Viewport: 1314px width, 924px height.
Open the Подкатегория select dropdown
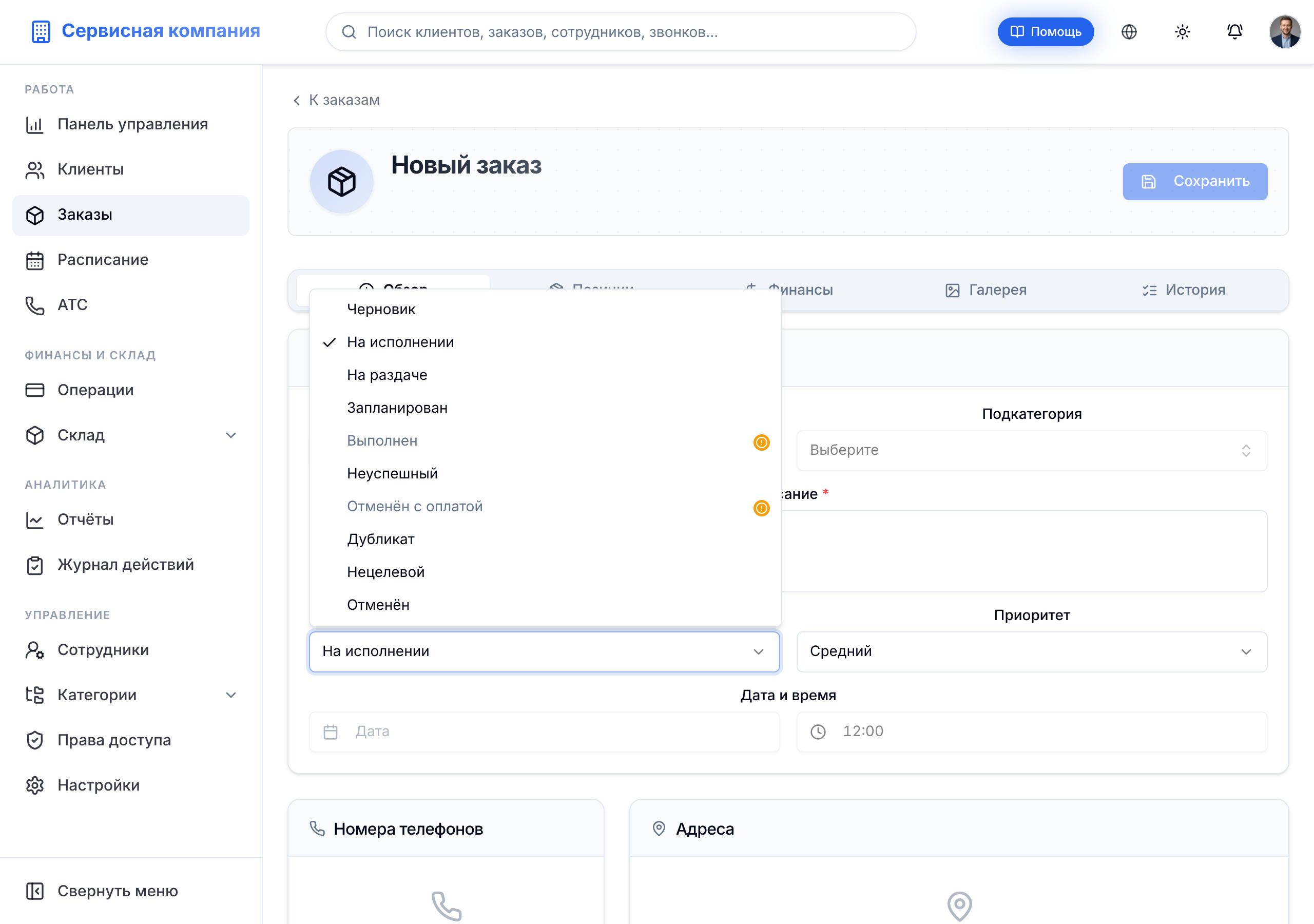tap(1031, 451)
